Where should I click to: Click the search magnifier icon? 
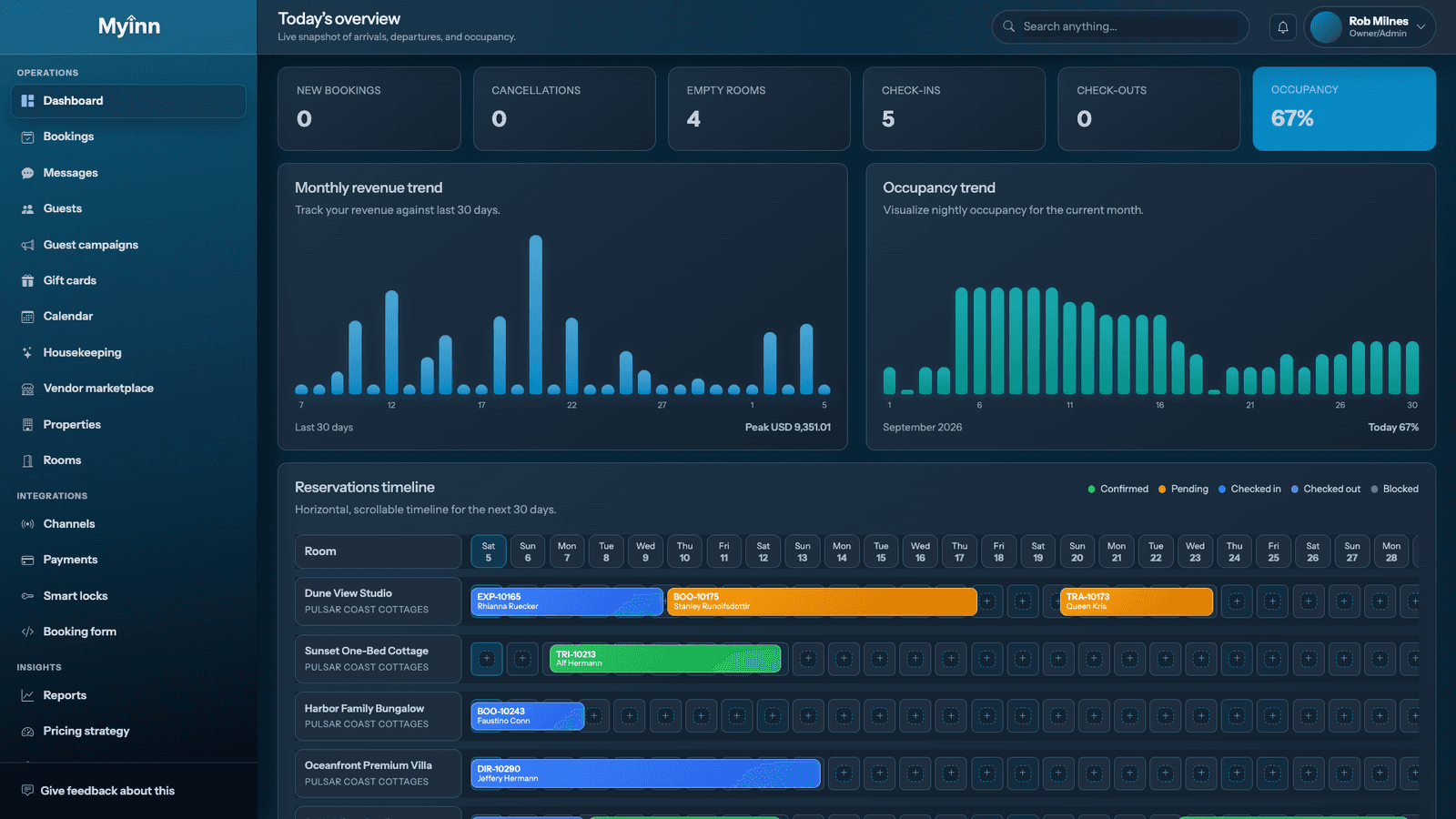point(1009,26)
